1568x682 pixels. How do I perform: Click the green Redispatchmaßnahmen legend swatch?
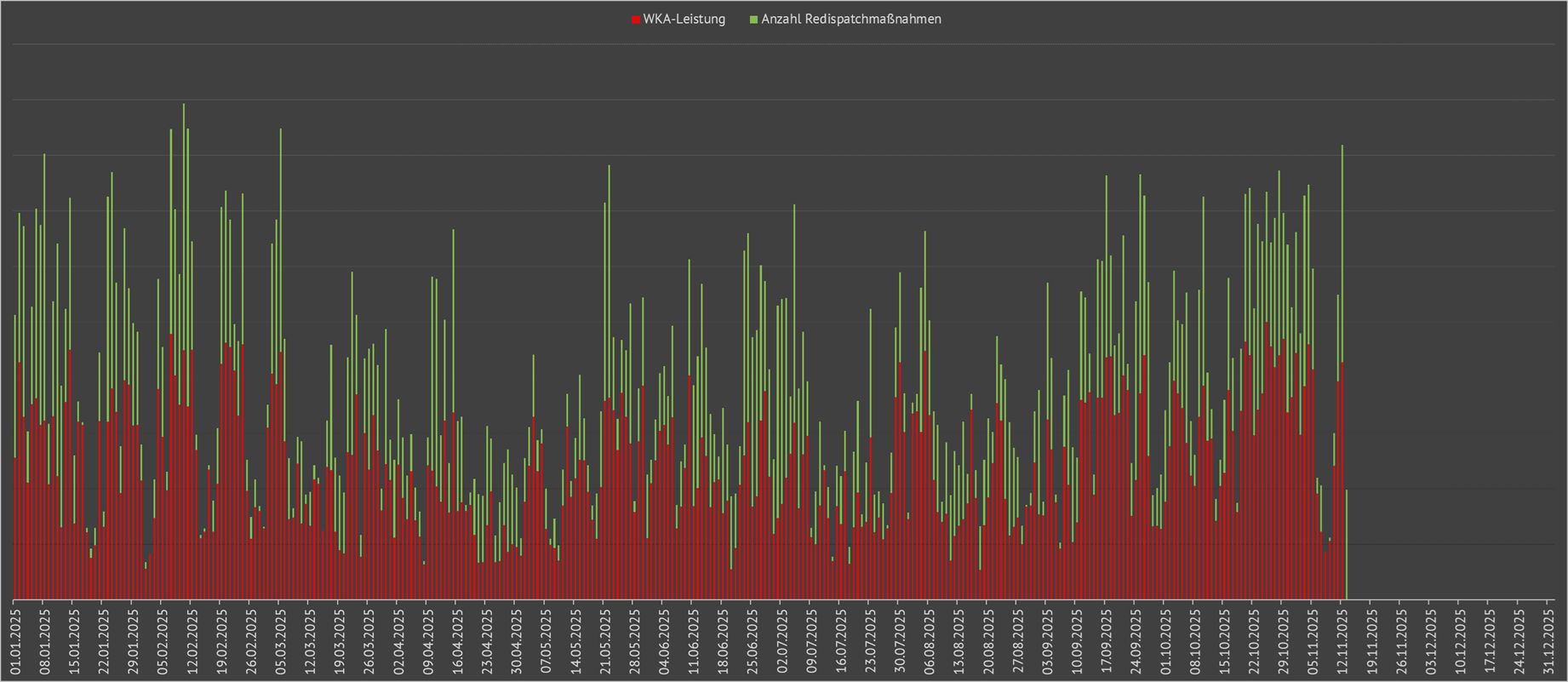753,20
